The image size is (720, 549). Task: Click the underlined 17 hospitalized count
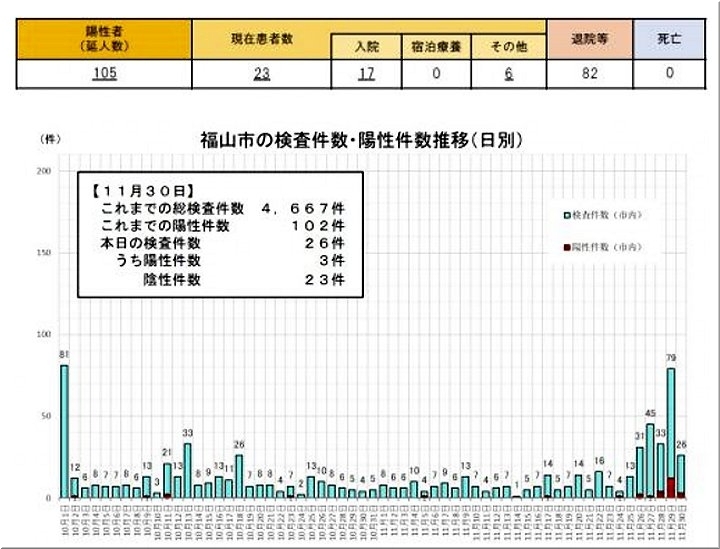tap(369, 73)
